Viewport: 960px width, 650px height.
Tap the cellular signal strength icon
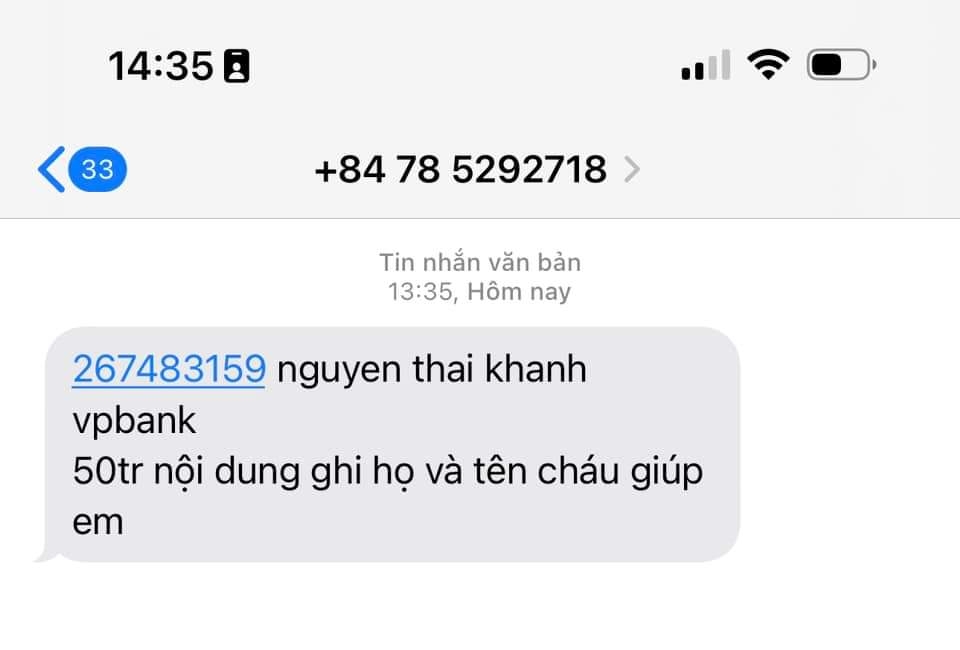pyautogui.click(x=705, y=65)
